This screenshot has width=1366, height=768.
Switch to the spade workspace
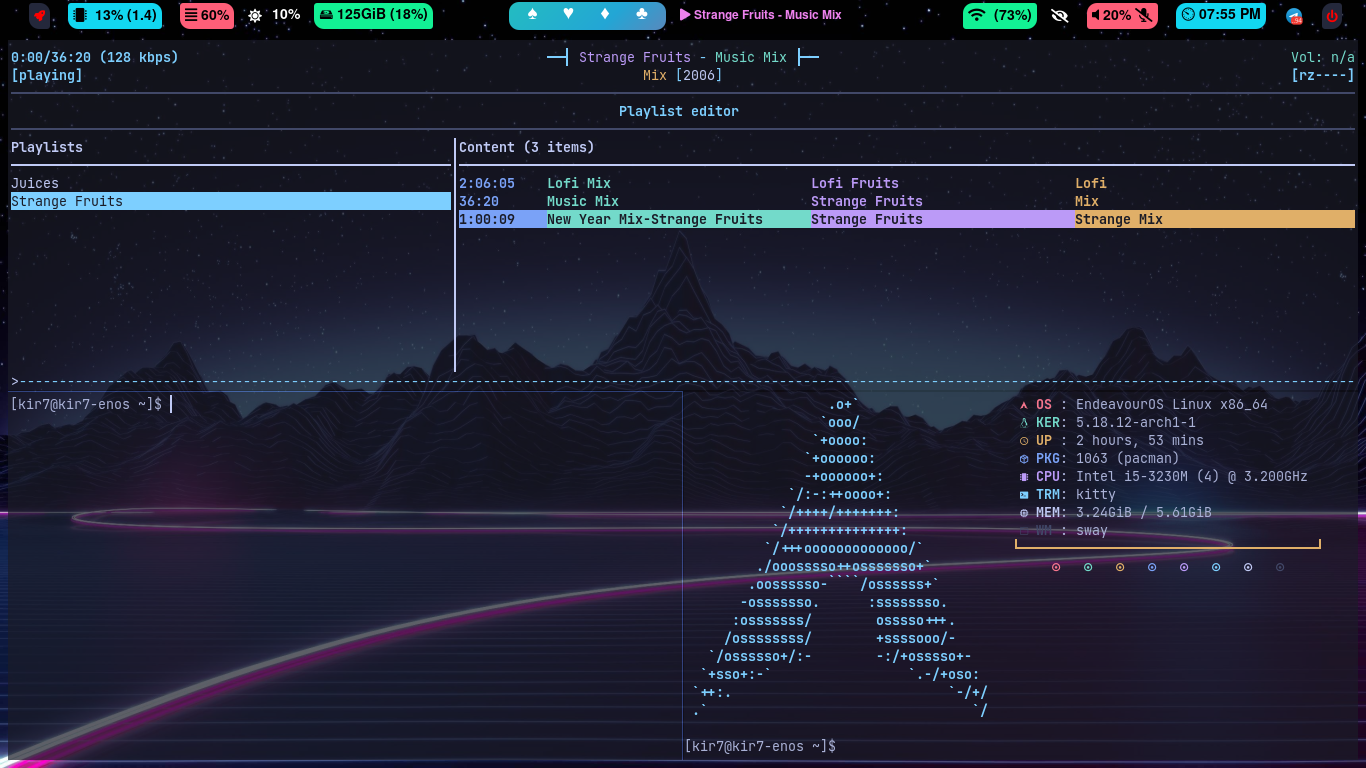[x=533, y=14]
